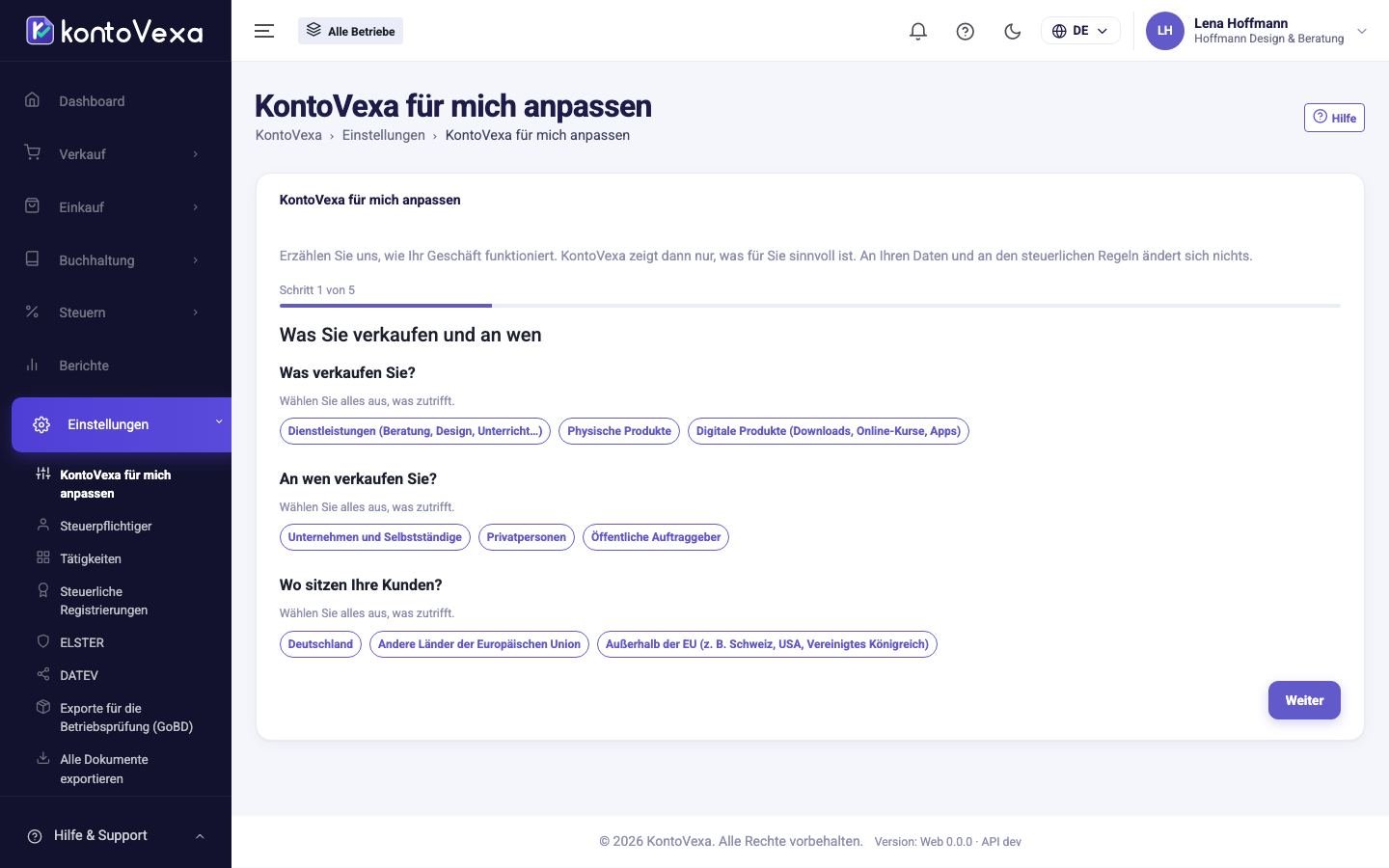This screenshot has height=868, width=1389.
Task: Expand the Verkauf submenu chevron
Action: pos(196,154)
